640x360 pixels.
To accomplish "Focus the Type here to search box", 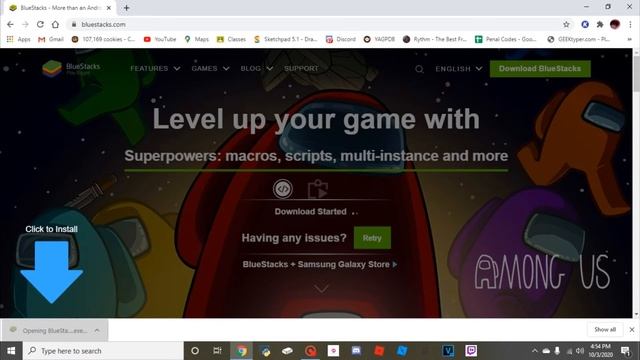I will (103, 351).
